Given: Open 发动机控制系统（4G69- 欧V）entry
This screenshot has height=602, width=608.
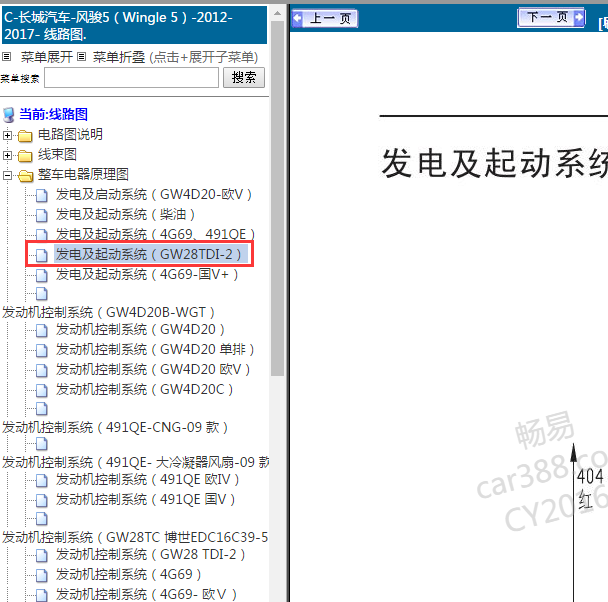Looking at the screenshot, I should pos(147,595).
